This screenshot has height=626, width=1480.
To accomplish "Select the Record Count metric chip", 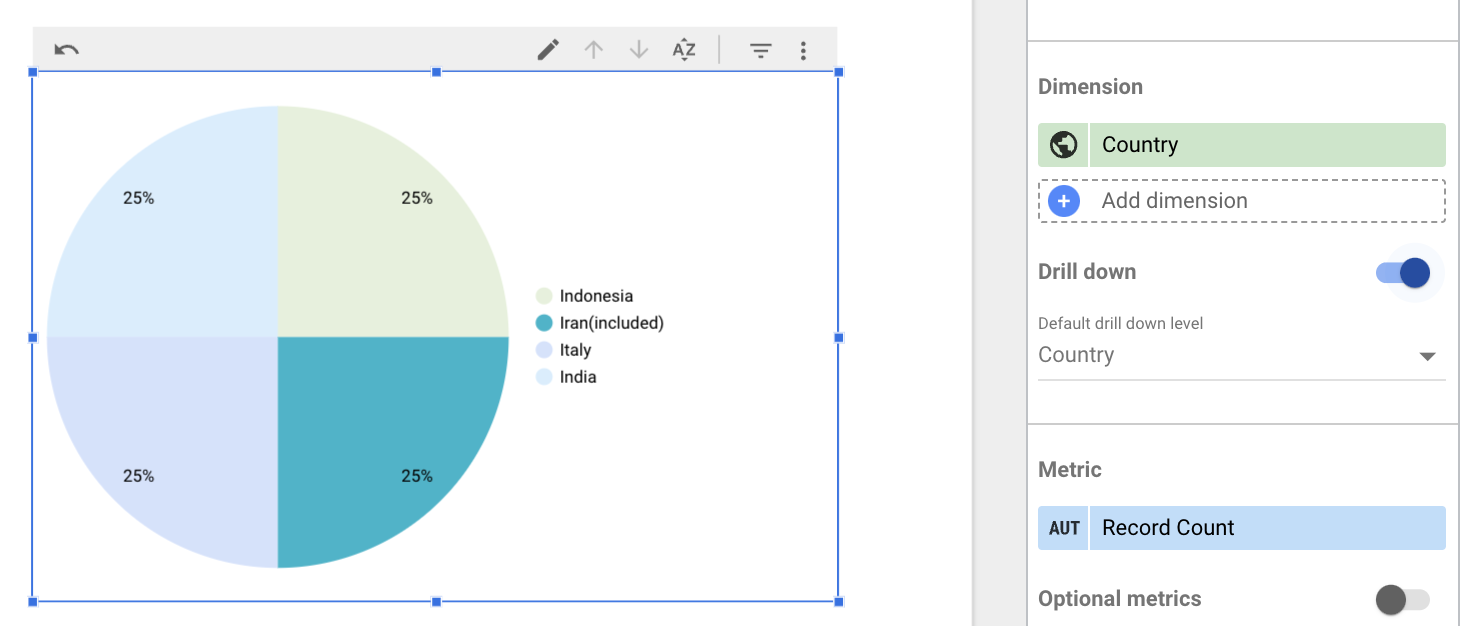I will point(1242,528).
